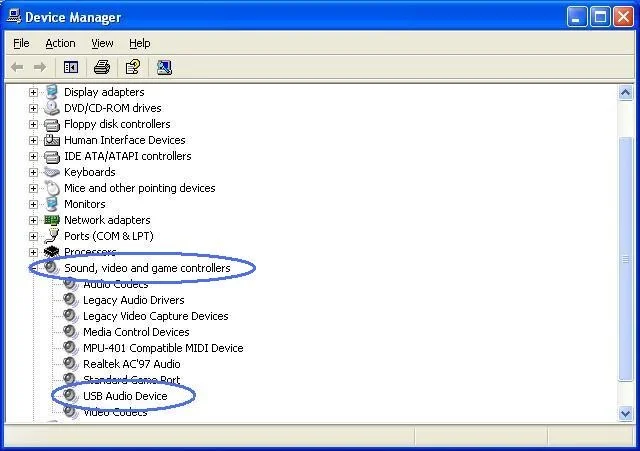Click the DVD/CD-ROM drives icon
Image resolution: width=640 pixels, height=451 pixels.
[x=52, y=108]
